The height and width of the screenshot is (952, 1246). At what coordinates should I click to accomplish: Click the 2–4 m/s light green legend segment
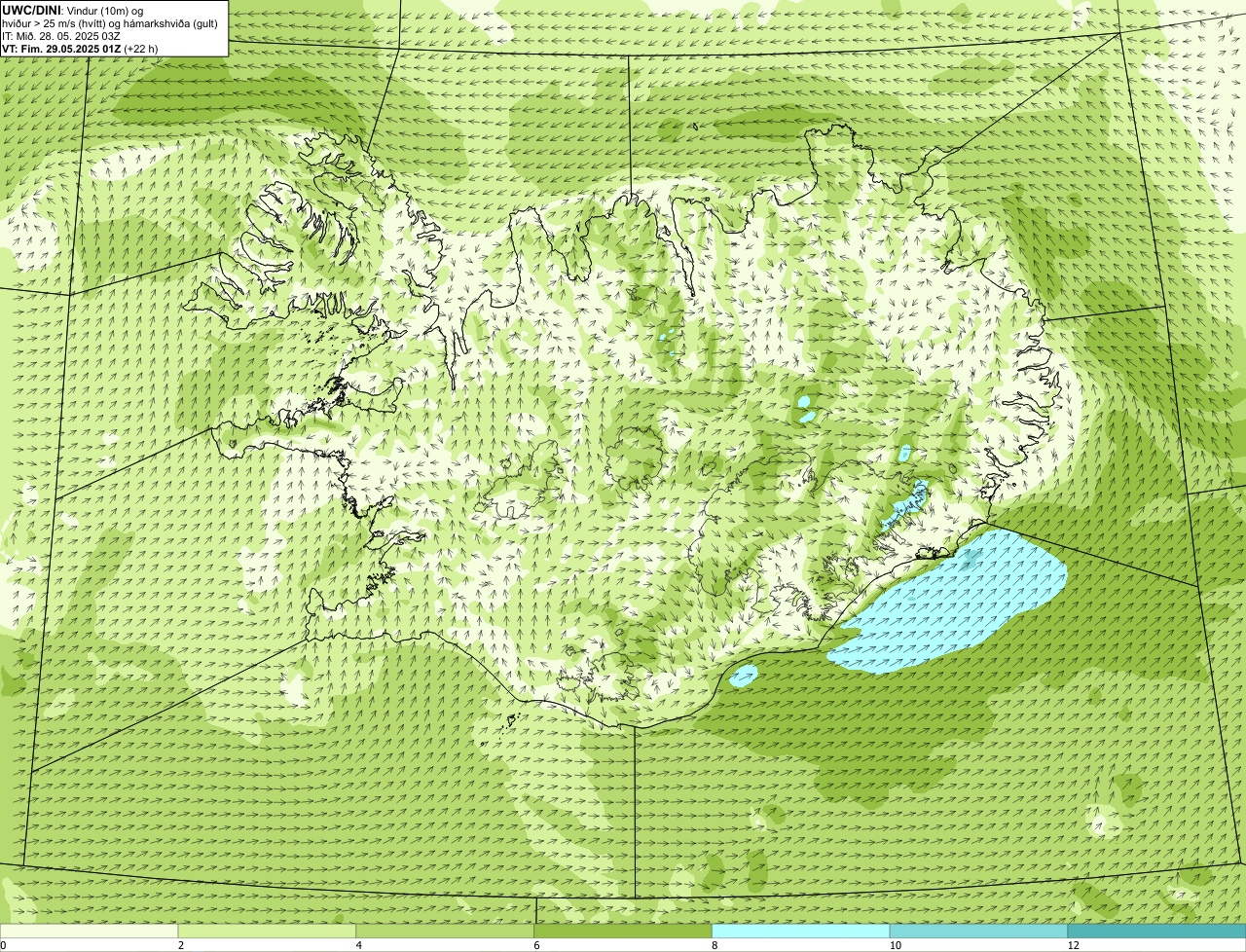click(x=268, y=932)
